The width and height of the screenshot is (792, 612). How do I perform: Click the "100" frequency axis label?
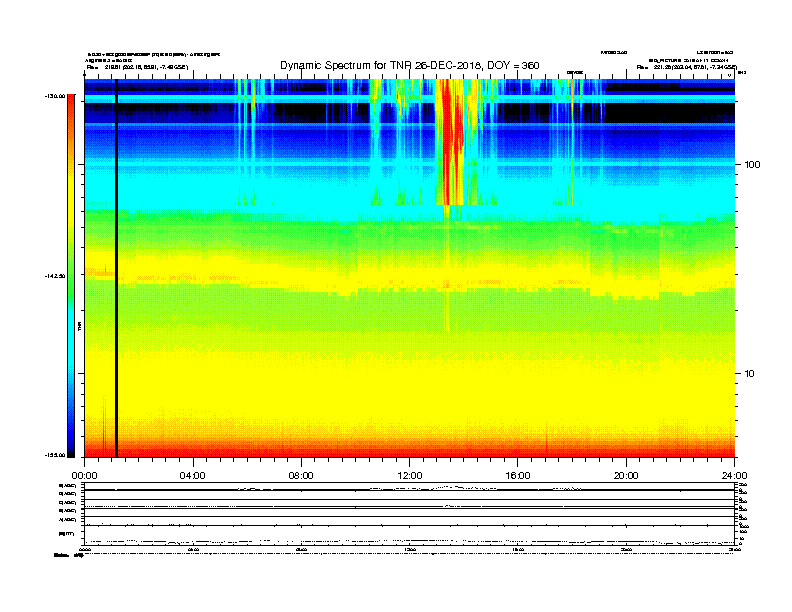coord(753,165)
